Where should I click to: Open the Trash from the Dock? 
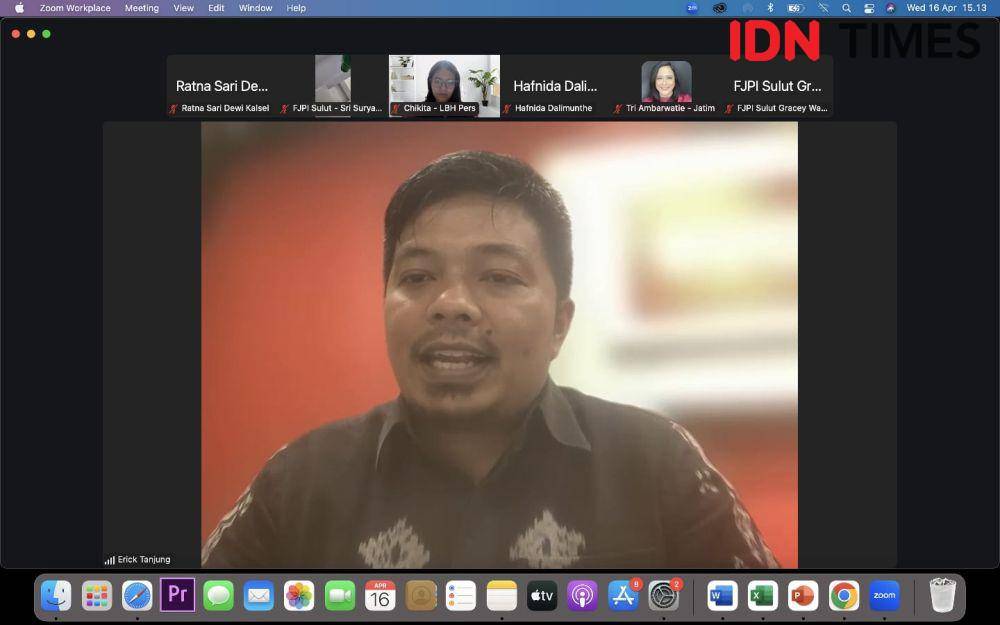pos(943,594)
